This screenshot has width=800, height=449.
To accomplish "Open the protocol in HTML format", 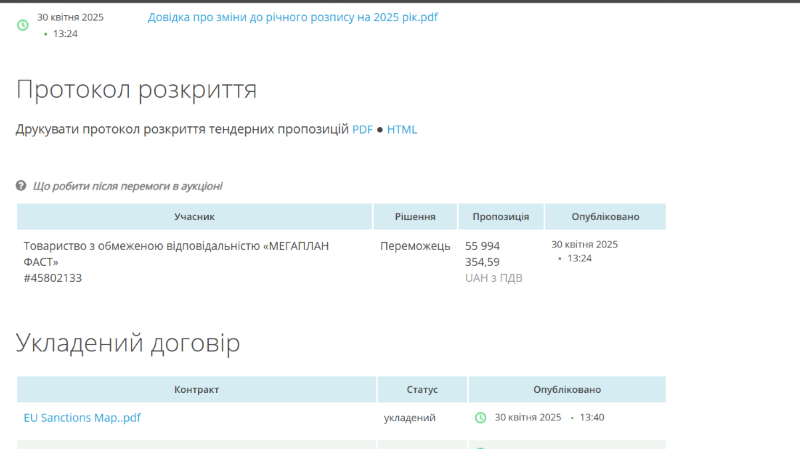I will tap(402, 129).
